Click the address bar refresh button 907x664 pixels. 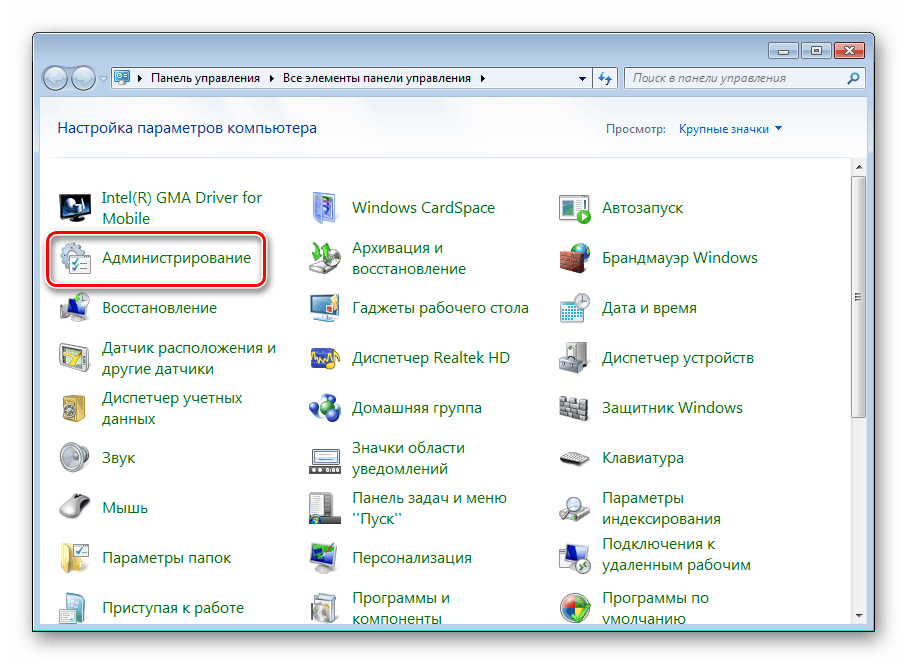coord(605,78)
